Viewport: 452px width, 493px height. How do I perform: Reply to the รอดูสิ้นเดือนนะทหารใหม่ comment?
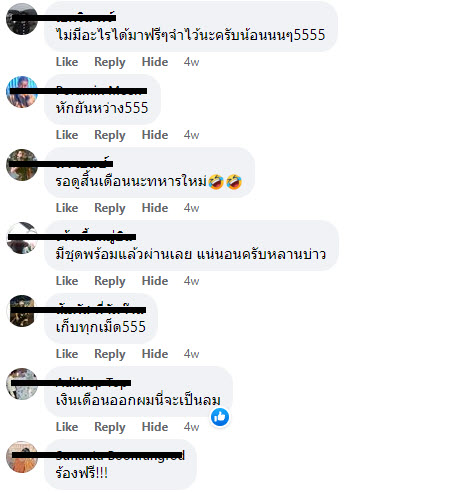[x=110, y=208]
